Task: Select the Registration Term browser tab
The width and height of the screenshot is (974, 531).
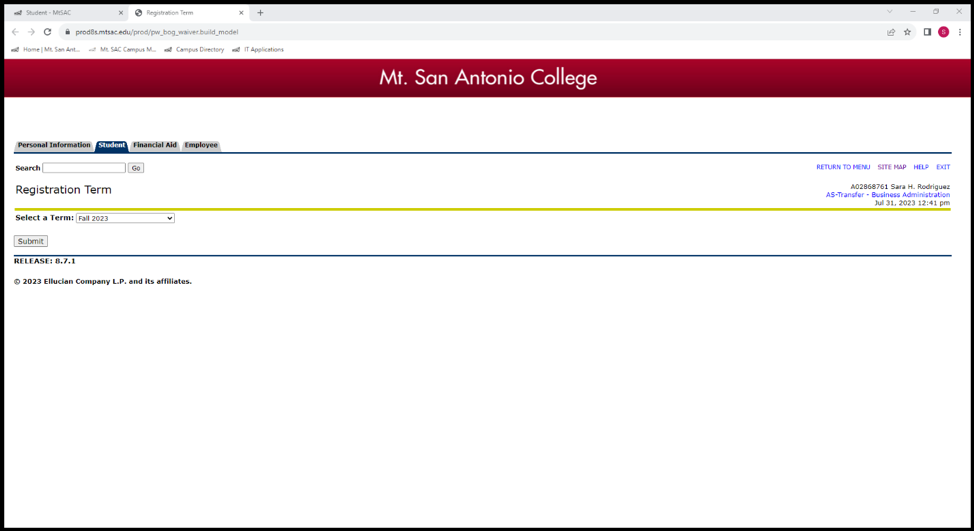Action: point(189,12)
